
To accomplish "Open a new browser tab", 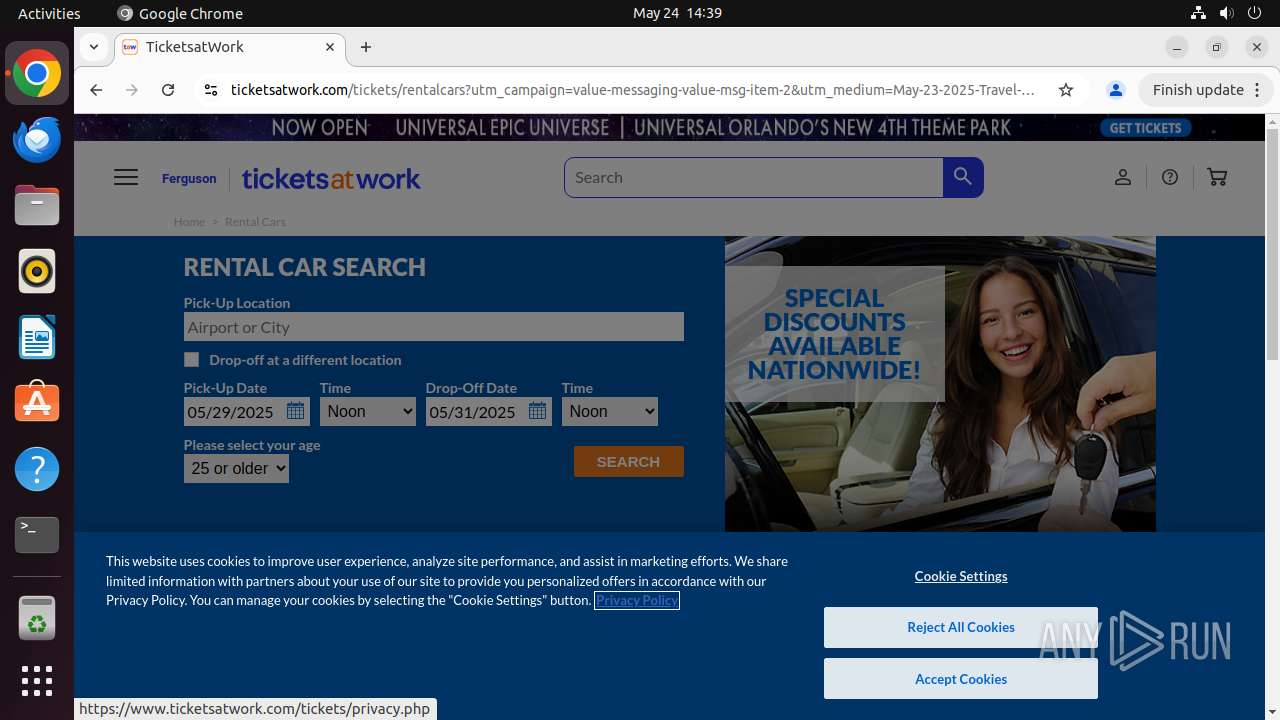I will 366,47.
